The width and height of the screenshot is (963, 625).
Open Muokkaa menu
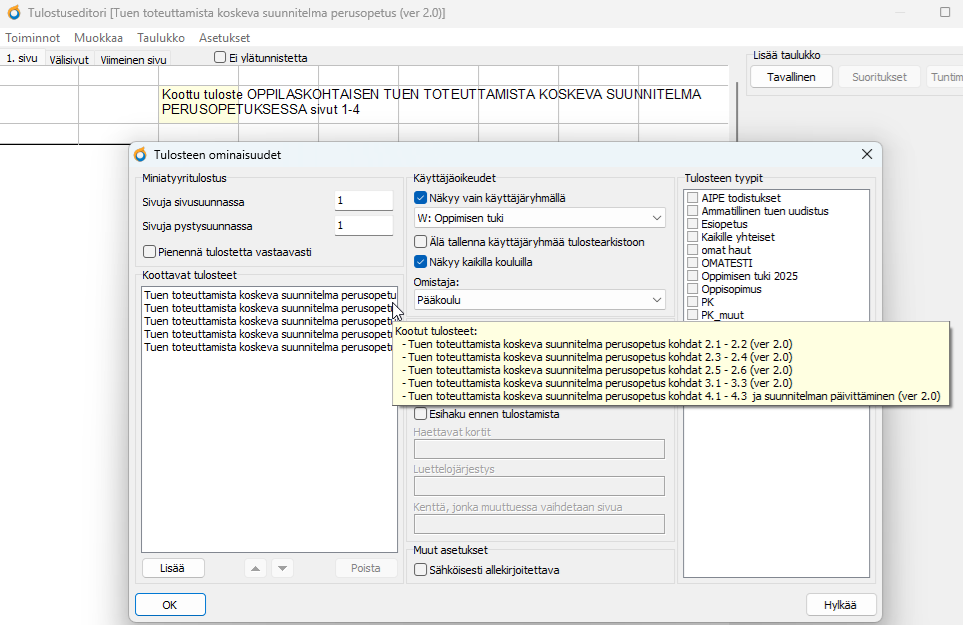click(x=98, y=37)
